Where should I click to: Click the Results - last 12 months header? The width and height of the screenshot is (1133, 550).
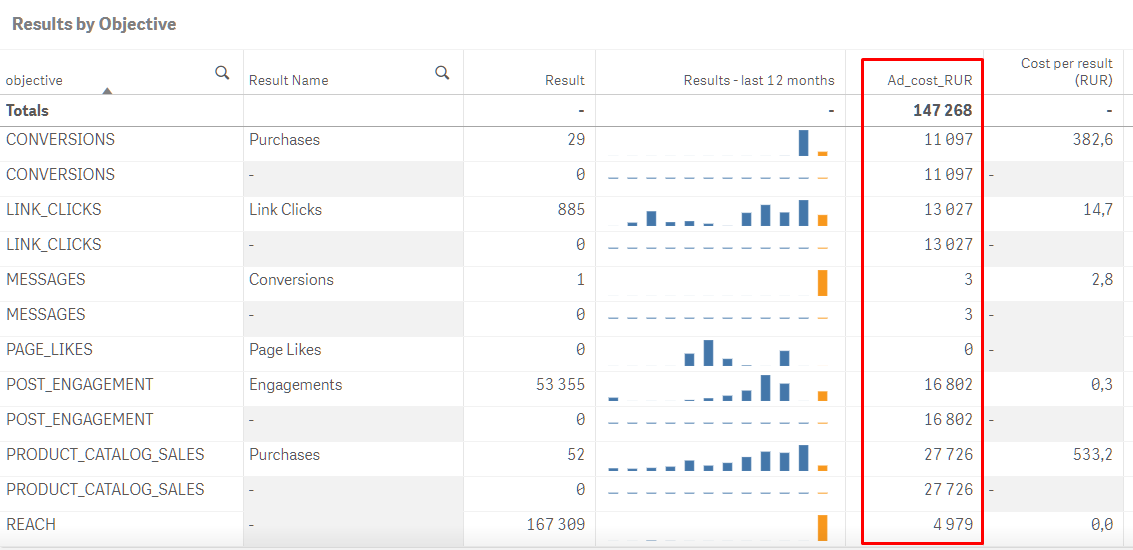758,80
